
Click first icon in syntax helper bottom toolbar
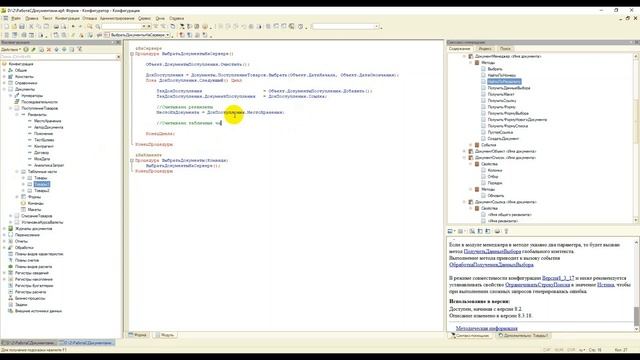tap(450, 231)
